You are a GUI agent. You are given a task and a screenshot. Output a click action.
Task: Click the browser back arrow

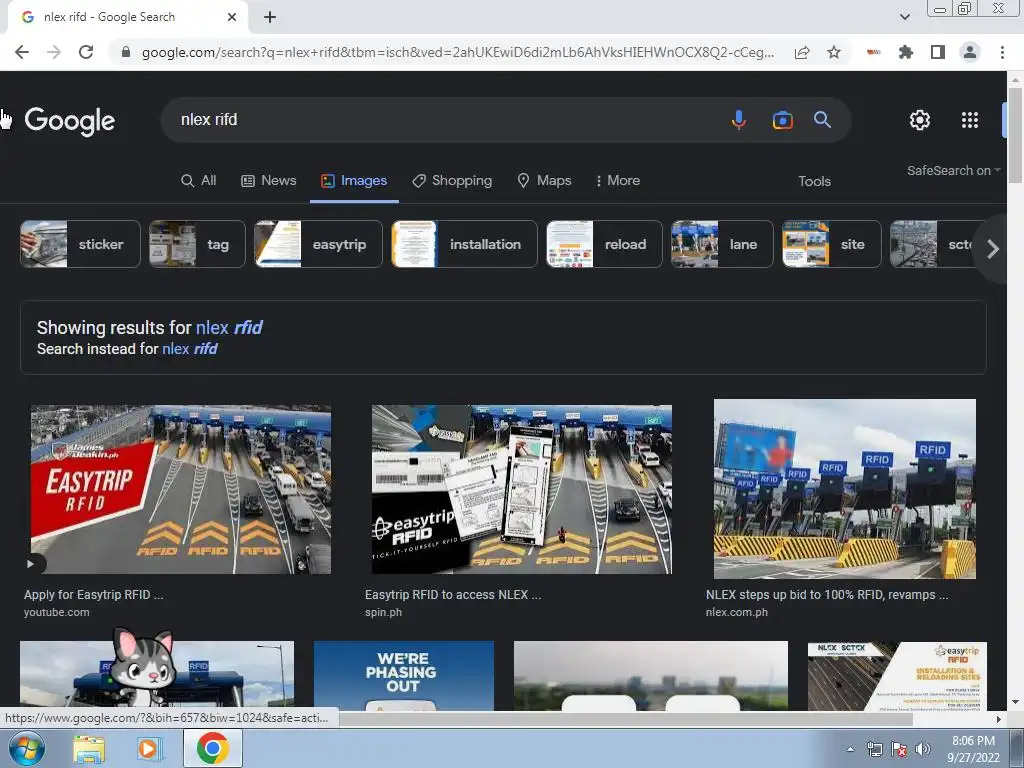pyautogui.click(x=22, y=52)
